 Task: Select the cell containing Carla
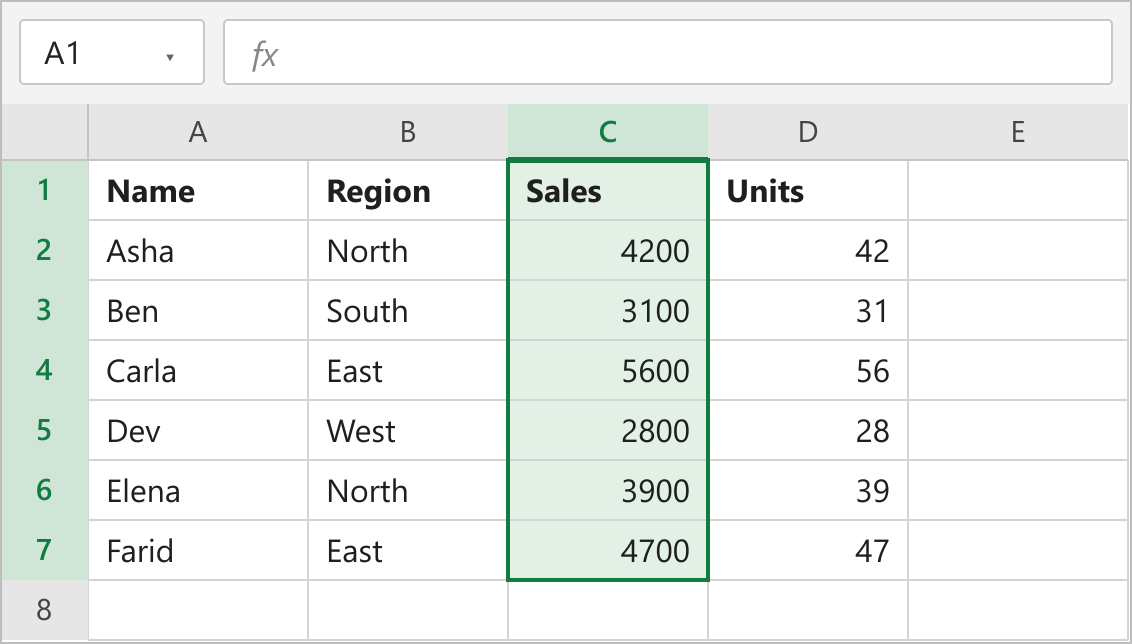point(198,370)
